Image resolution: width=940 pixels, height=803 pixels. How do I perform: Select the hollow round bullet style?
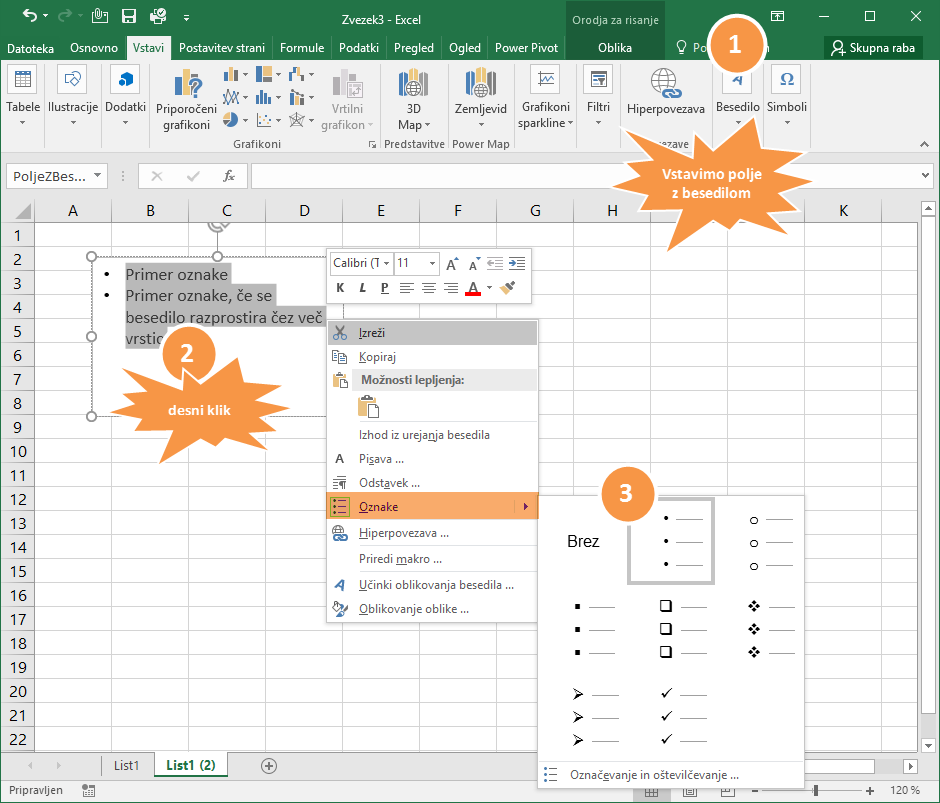771,543
